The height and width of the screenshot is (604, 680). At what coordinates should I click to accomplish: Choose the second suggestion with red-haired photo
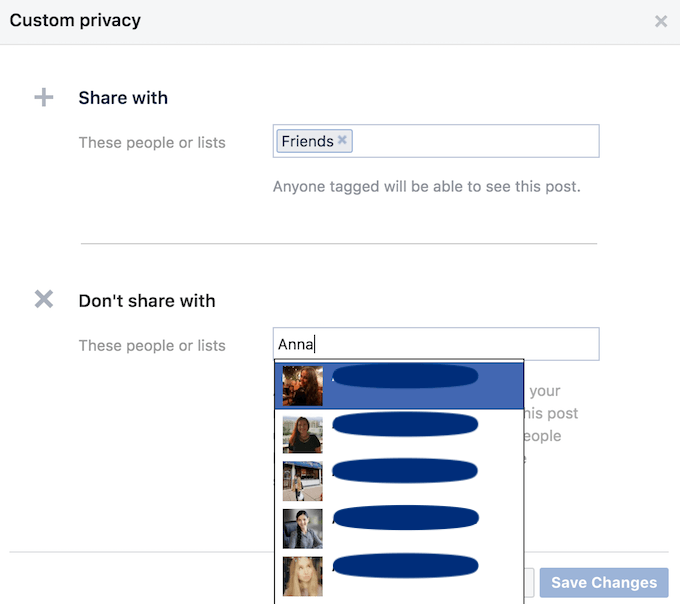(x=399, y=434)
